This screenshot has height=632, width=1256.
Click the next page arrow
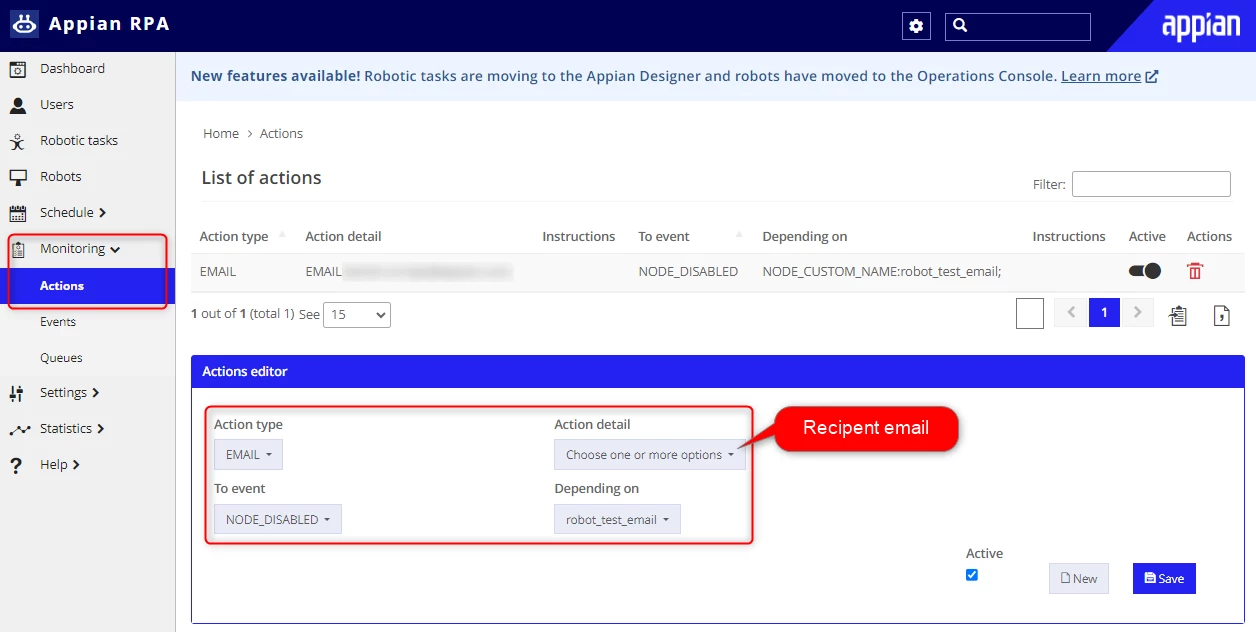[1137, 313]
